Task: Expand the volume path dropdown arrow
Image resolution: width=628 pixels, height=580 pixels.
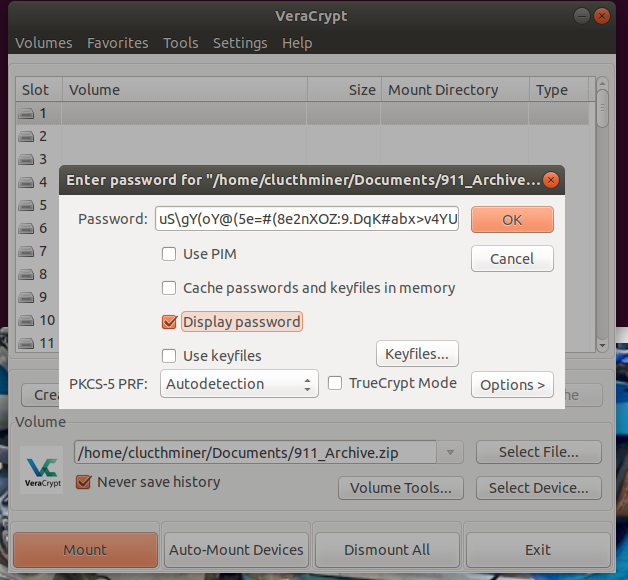Action: click(x=450, y=453)
